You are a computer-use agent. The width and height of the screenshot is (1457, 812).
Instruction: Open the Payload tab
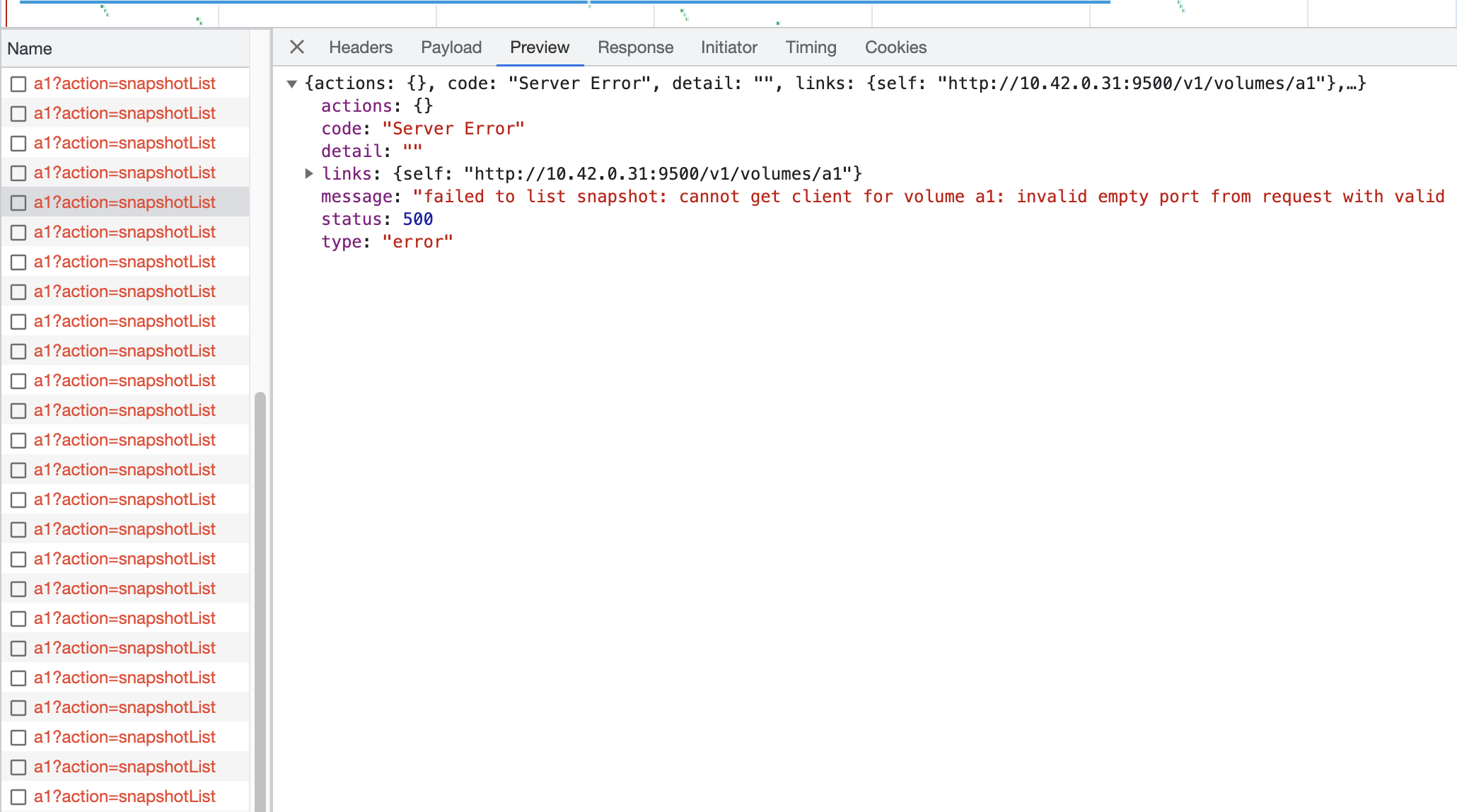click(x=451, y=47)
